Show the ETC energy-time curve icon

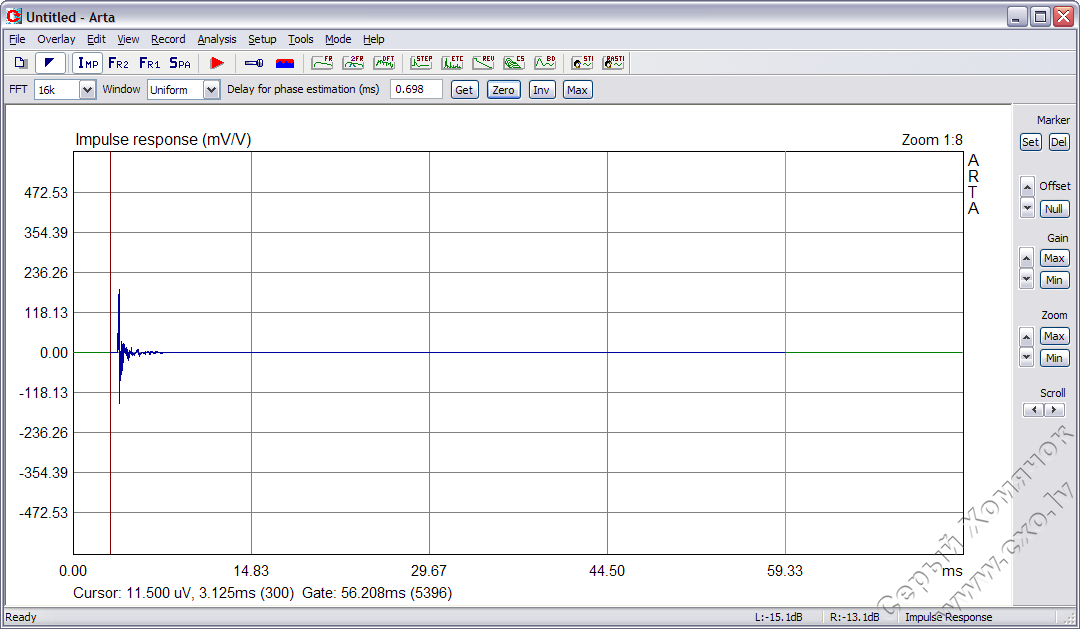pos(453,63)
